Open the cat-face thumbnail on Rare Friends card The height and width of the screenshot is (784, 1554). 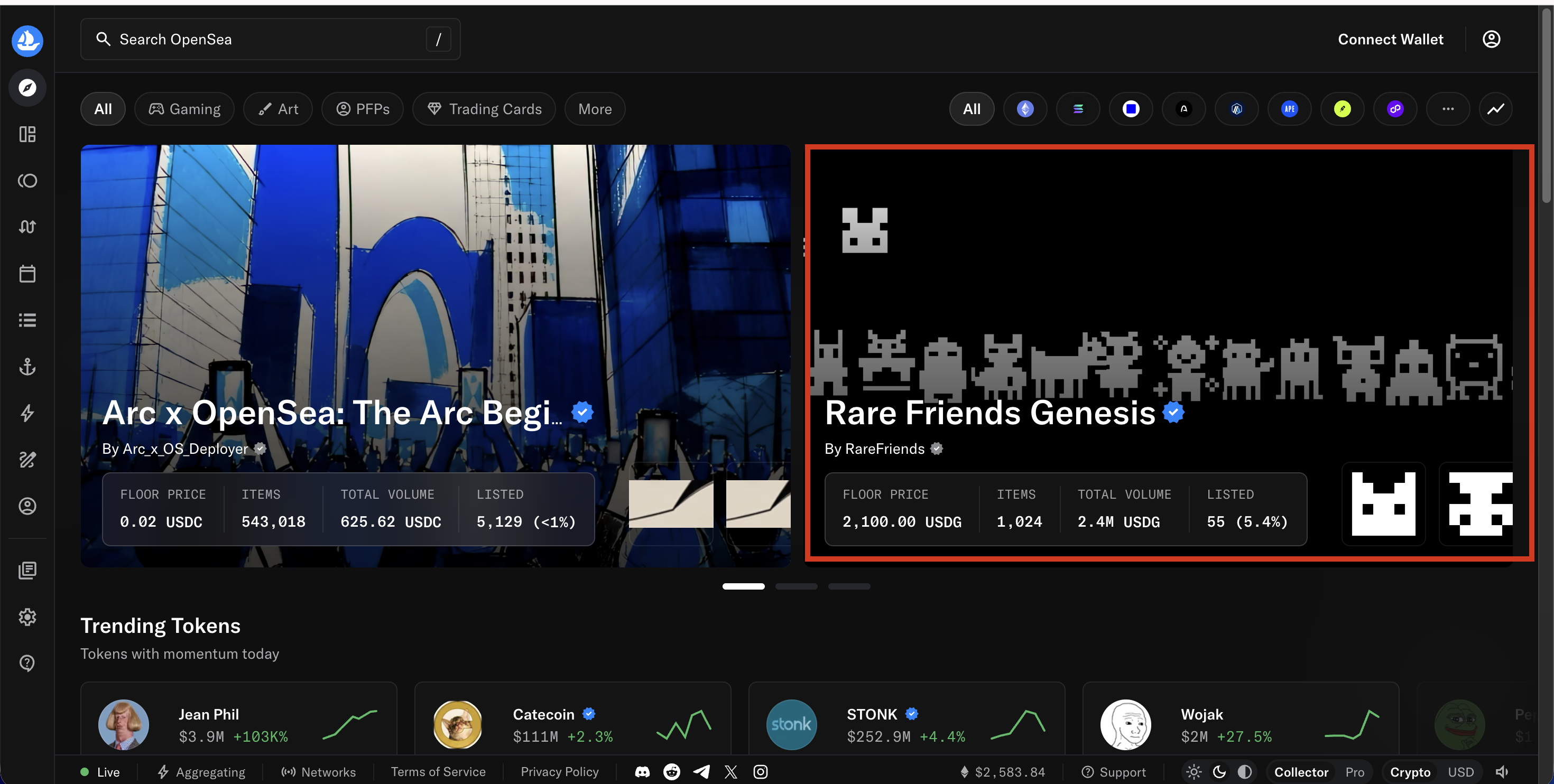[1383, 503]
